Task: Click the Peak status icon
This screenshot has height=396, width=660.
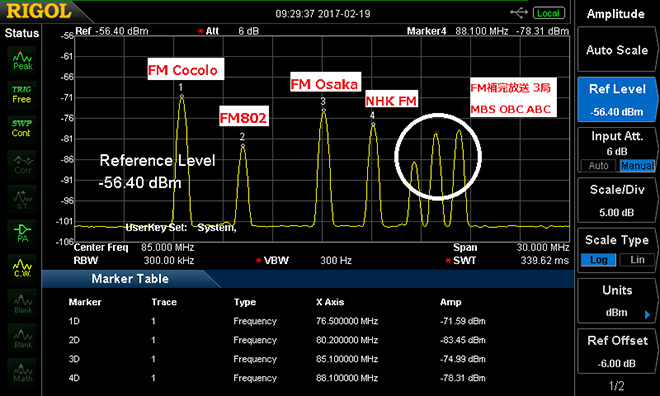Action: [x=22, y=61]
